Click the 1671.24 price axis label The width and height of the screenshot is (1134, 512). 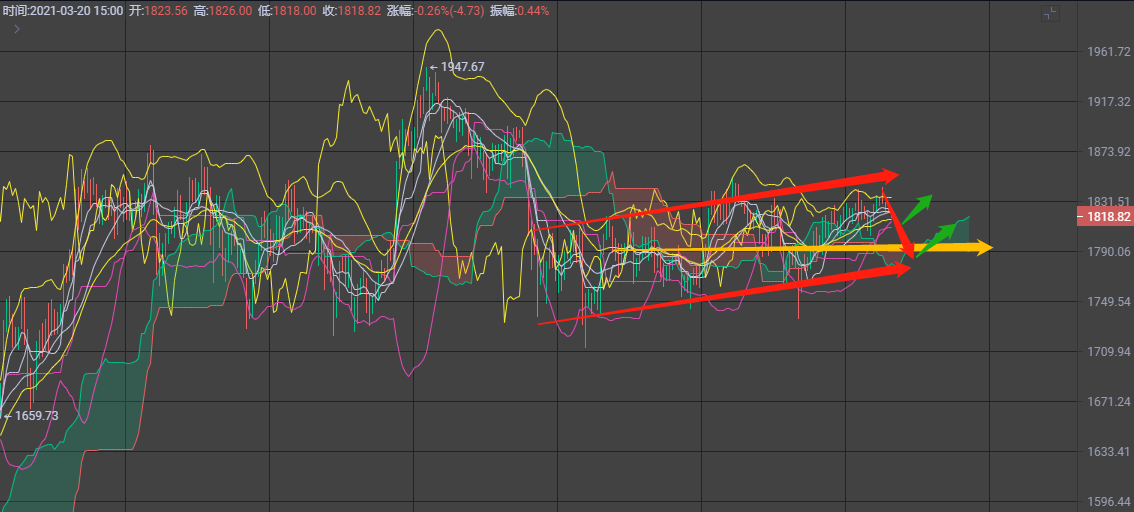[1109, 401]
